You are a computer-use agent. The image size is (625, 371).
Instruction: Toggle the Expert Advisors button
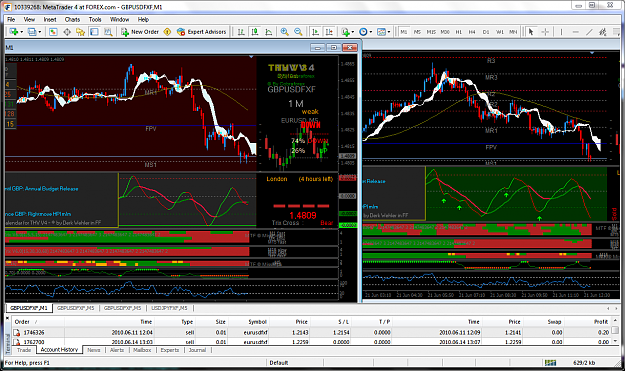pos(202,32)
